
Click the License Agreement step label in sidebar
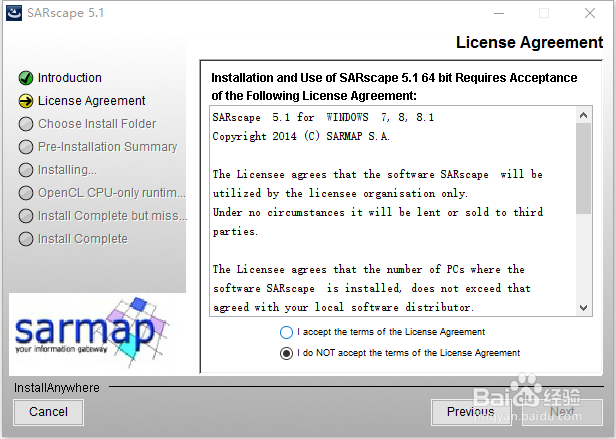[x=92, y=101]
